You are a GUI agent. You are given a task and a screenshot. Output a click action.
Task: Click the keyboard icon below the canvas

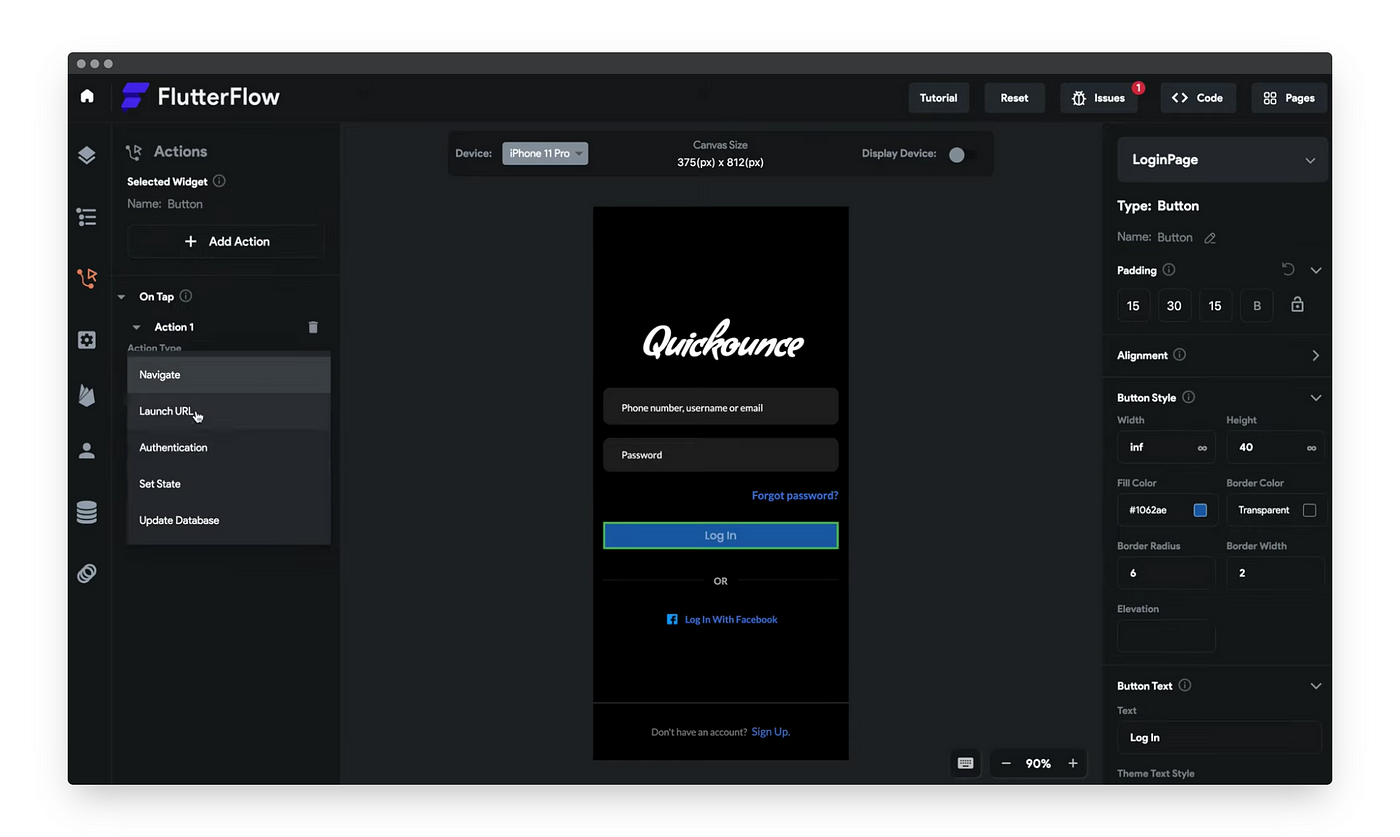[x=965, y=763]
